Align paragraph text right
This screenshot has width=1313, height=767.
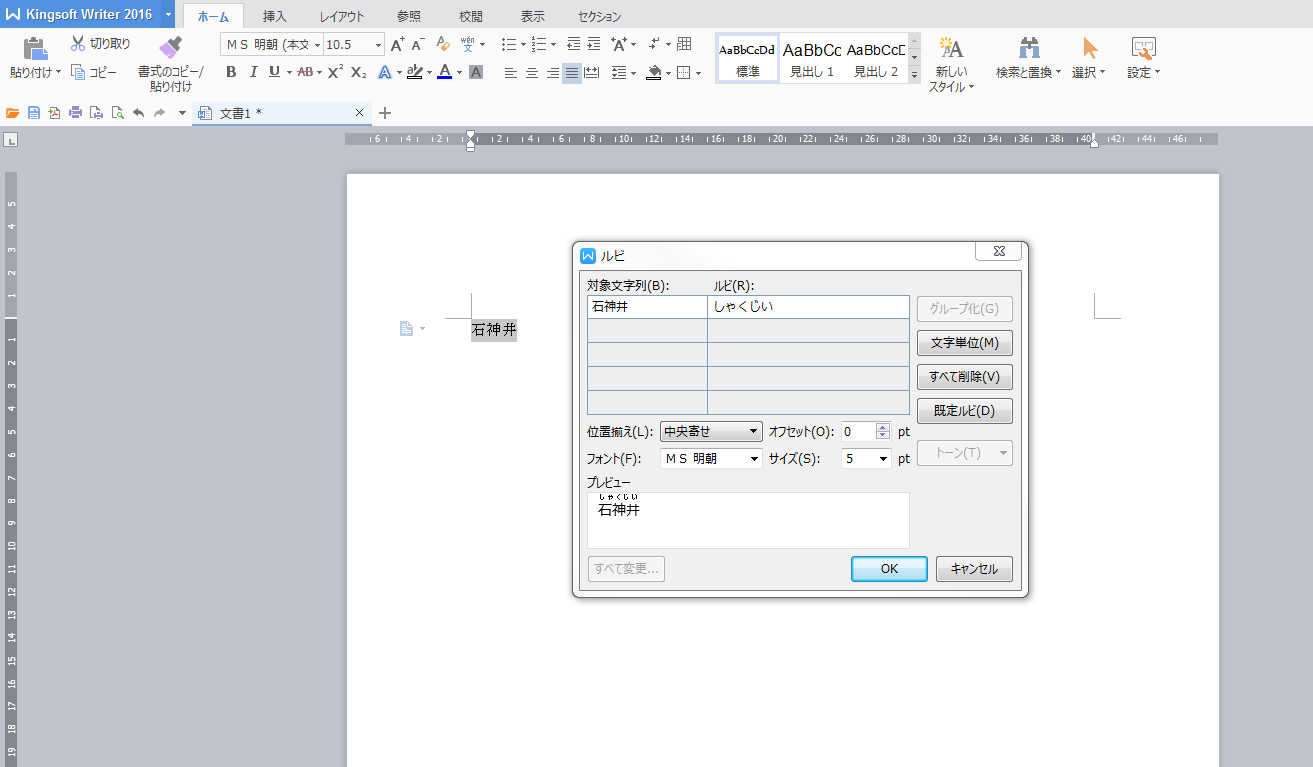[x=552, y=72]
